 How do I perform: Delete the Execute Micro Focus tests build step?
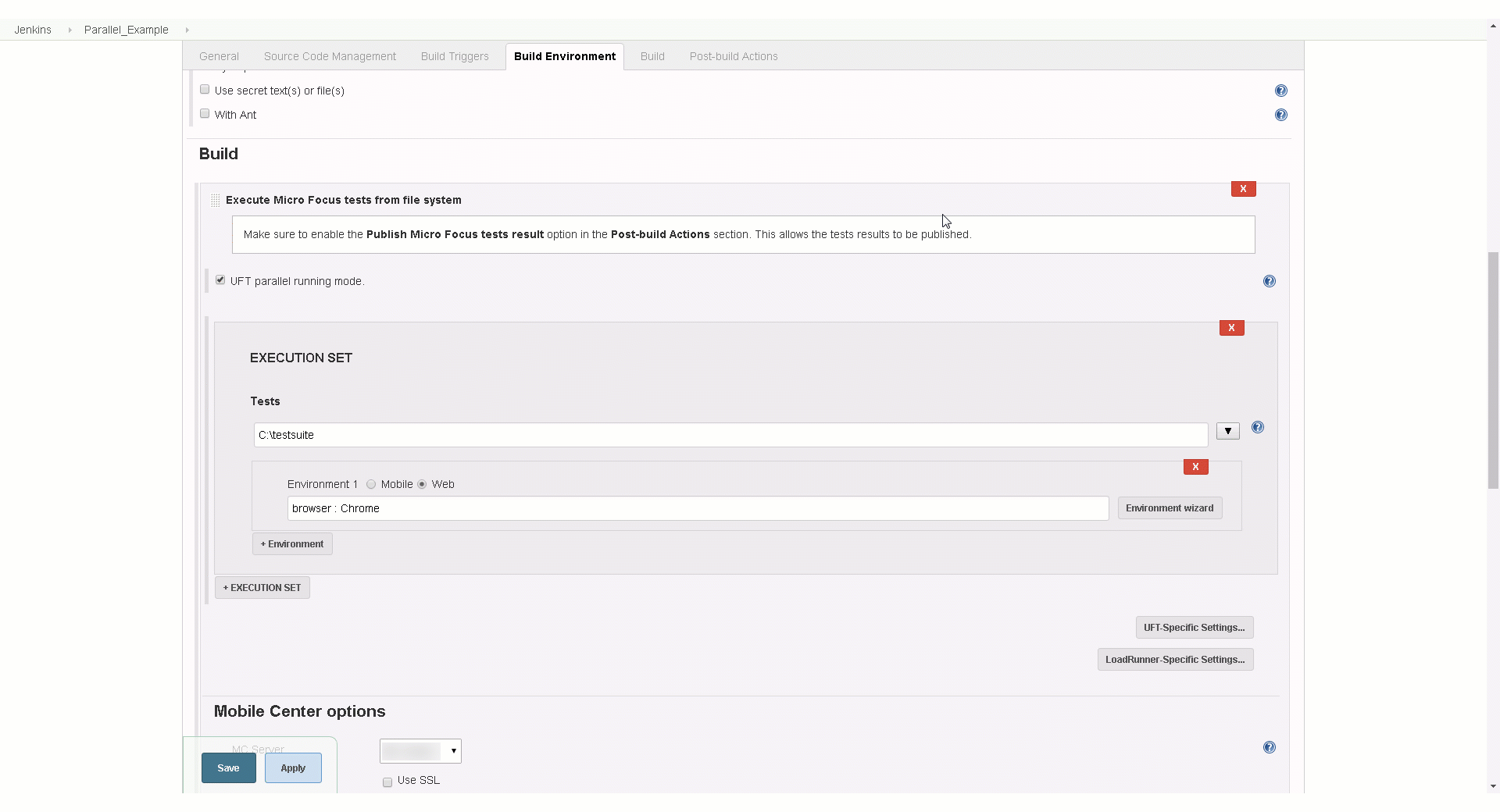click(x=1242, y=189)
